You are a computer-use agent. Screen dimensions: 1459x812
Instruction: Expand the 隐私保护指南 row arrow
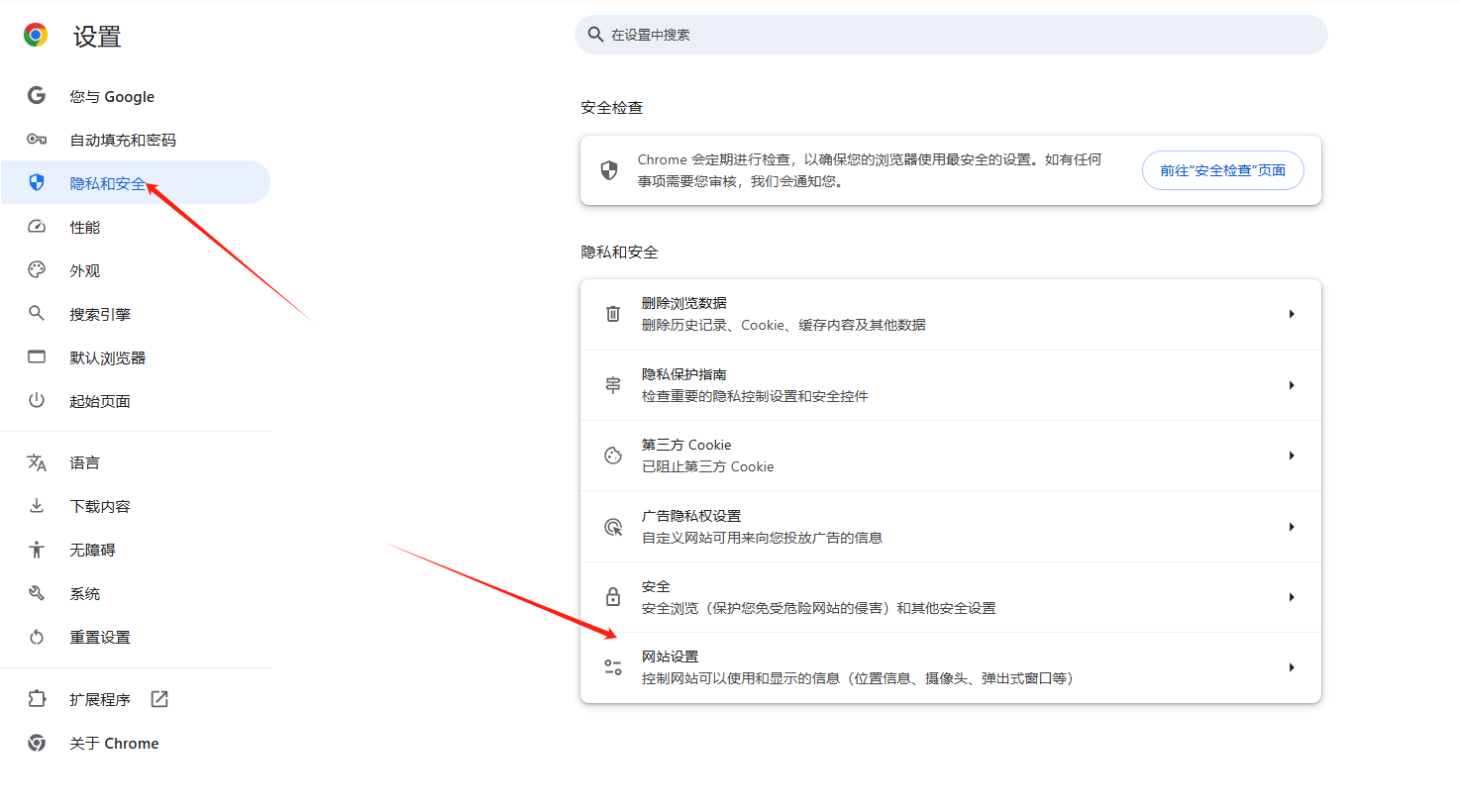pos(1292,385)
